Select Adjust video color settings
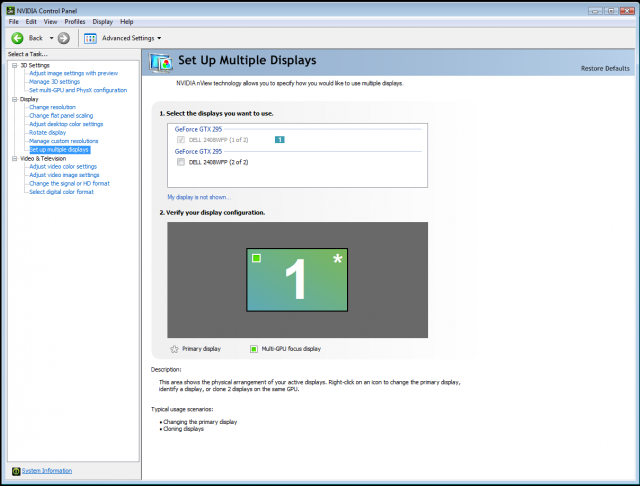The height and width of the screenshot is (486, 640). click(63, 166)
